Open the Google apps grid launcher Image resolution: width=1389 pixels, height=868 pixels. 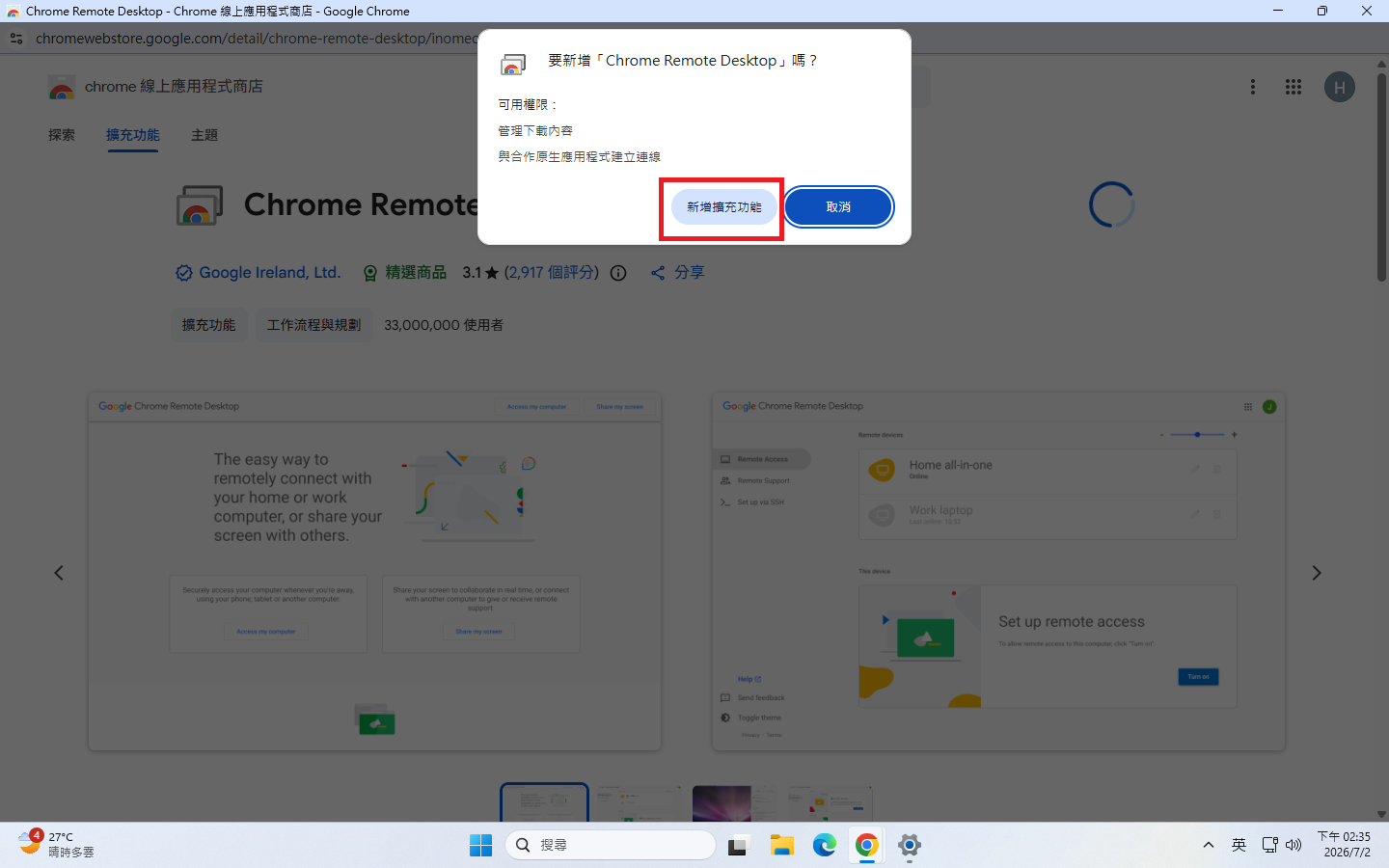pos(1294,87)
